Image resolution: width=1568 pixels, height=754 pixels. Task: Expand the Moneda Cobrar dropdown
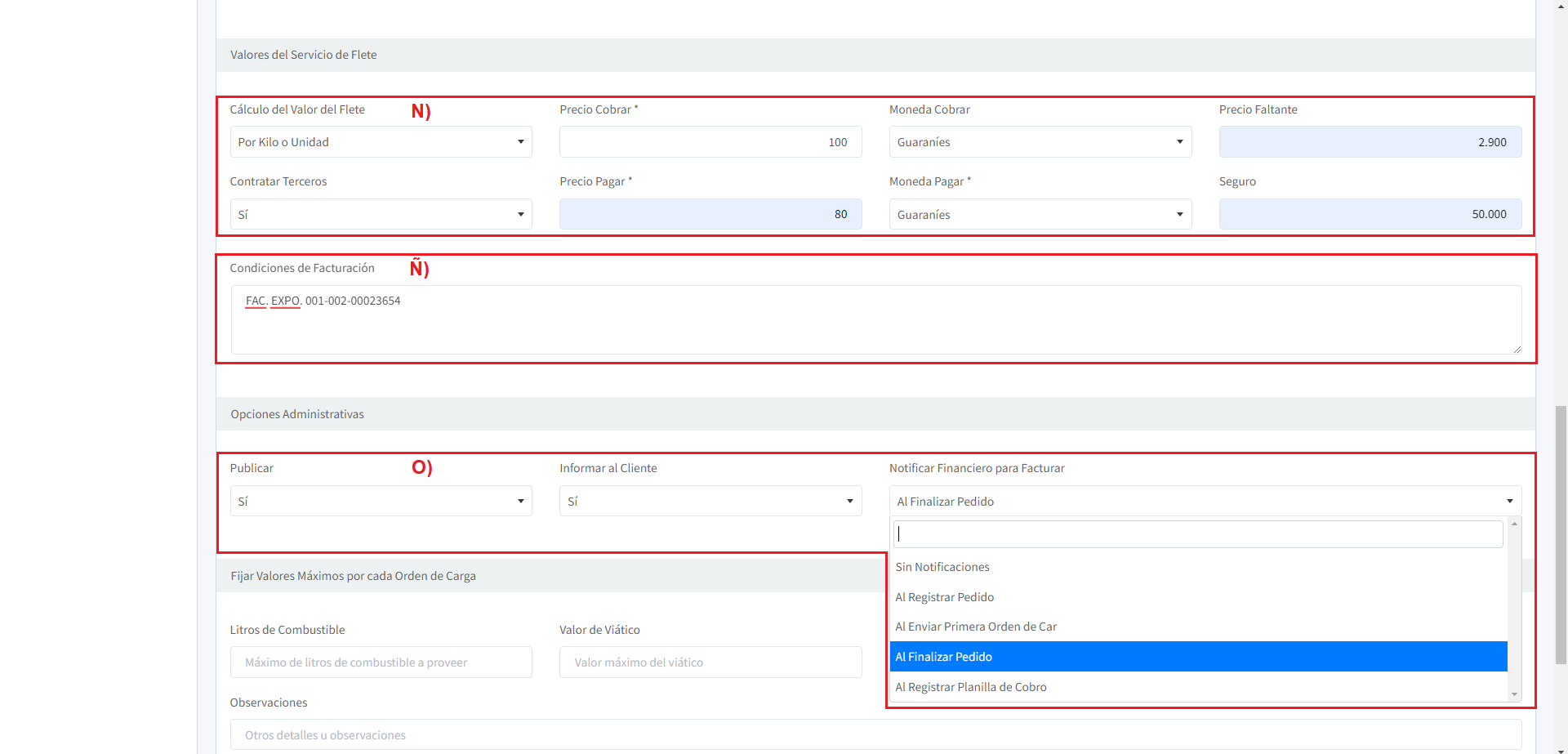[x=1040, y=142]
